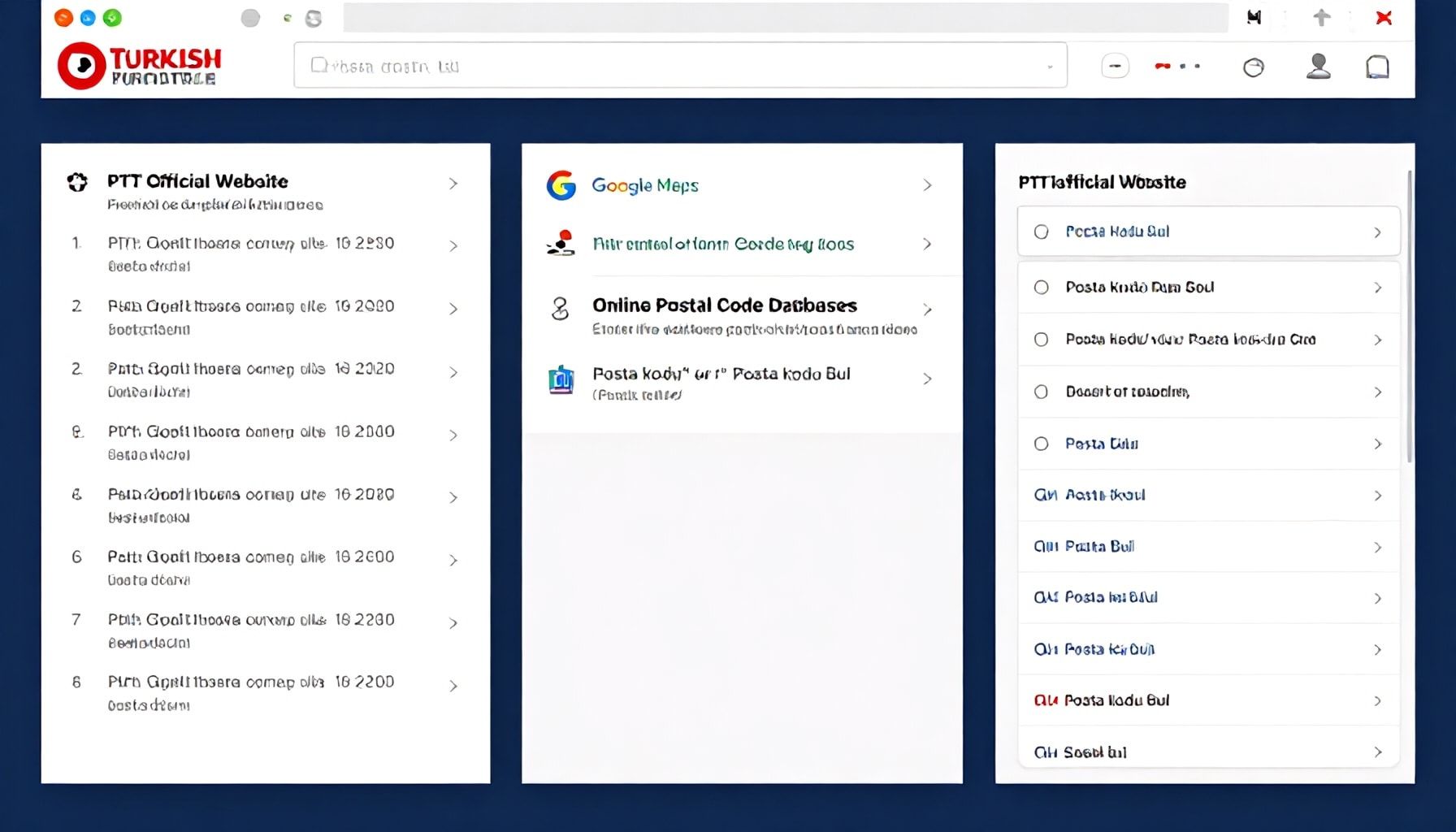
Task: Click the Google G logo icon
Action: 561,185
